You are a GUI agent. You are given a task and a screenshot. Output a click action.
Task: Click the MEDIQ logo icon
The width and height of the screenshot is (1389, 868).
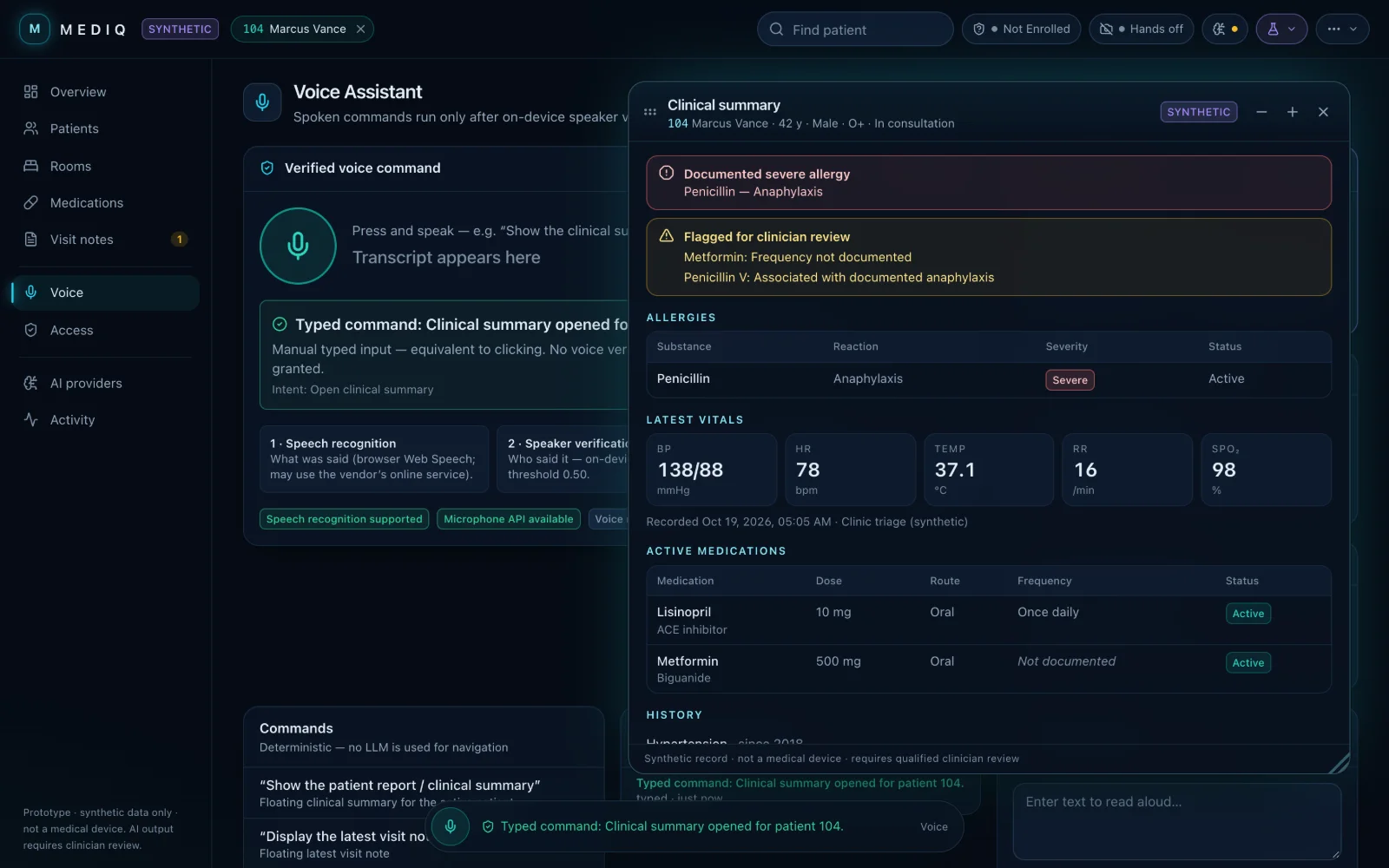click(x=35, y=29)
